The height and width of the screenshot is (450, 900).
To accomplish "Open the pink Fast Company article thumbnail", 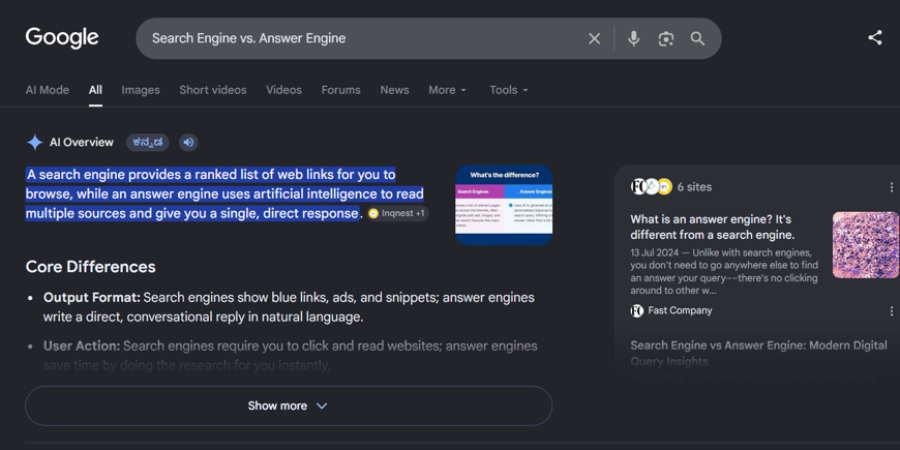I will coord(866,245).
